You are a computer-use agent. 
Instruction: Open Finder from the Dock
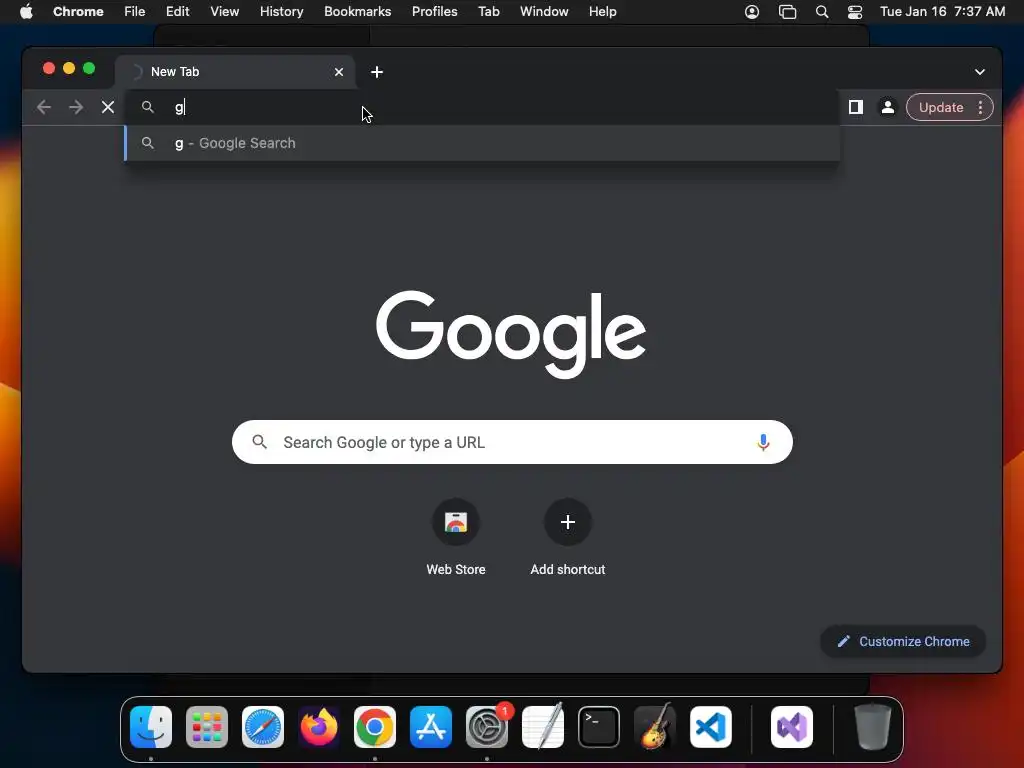[x=151, y=727]
